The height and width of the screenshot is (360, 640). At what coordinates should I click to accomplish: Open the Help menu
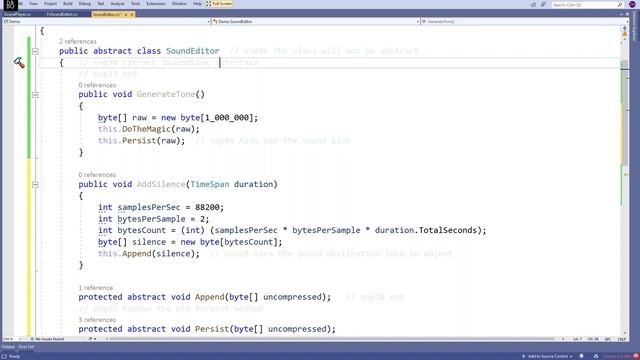(x=197, y=4)
